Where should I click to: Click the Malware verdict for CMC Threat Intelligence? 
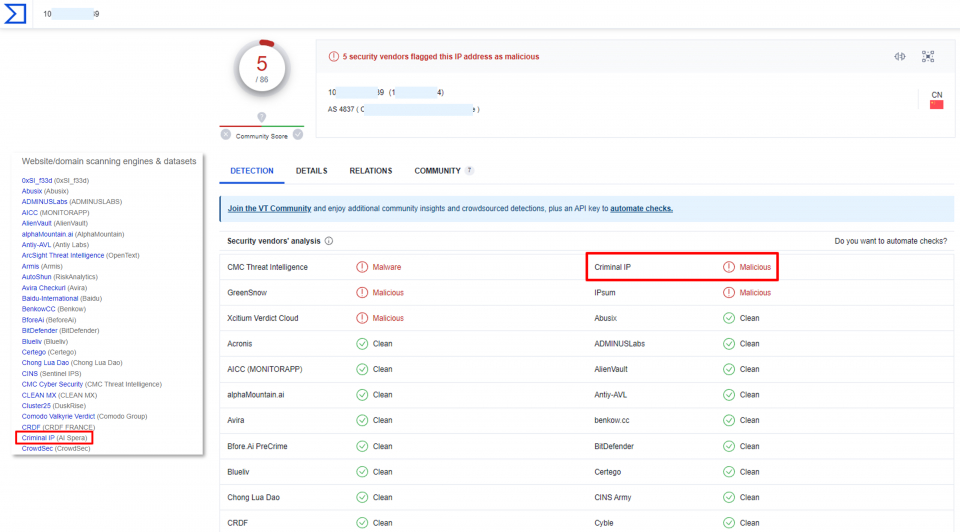(x=386, y=267)
